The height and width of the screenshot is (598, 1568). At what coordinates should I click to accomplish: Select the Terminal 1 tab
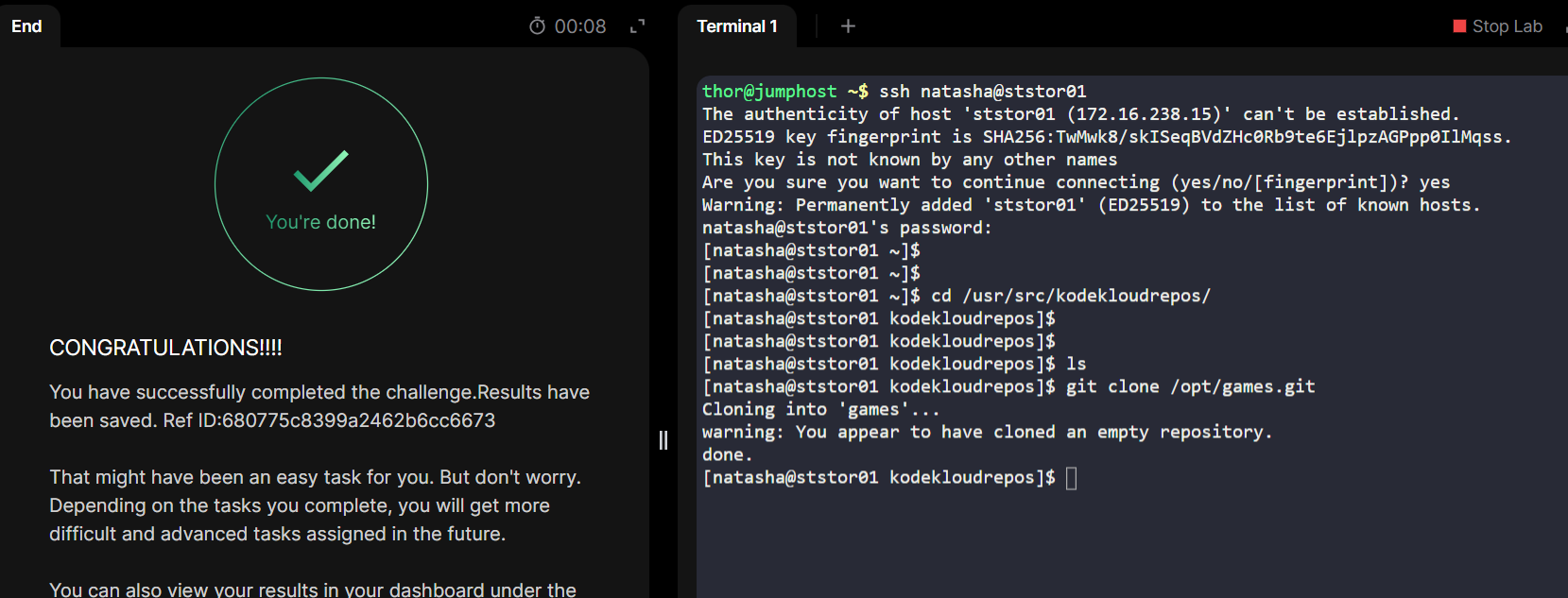tap(737, 26)
